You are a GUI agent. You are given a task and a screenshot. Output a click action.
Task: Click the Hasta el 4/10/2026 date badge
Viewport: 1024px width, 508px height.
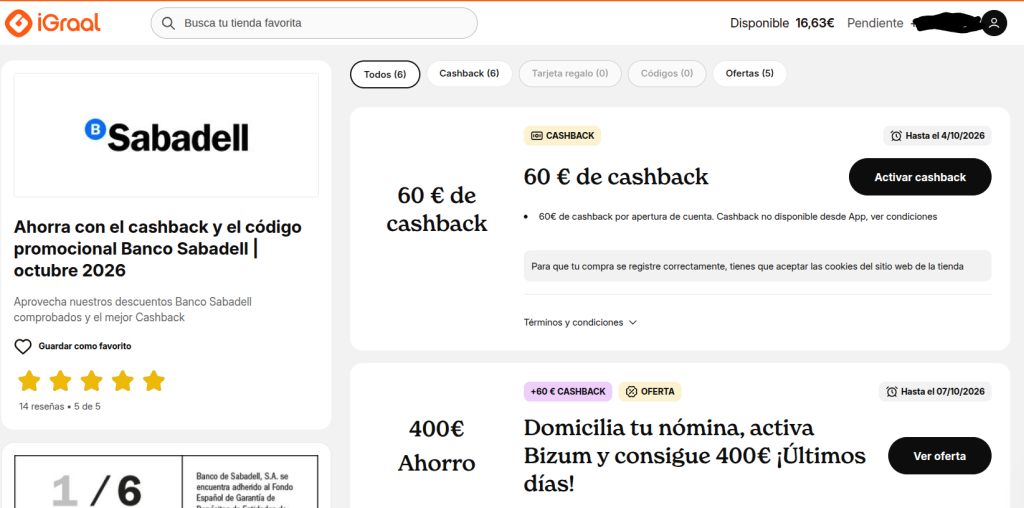click(x=937, y=136)
